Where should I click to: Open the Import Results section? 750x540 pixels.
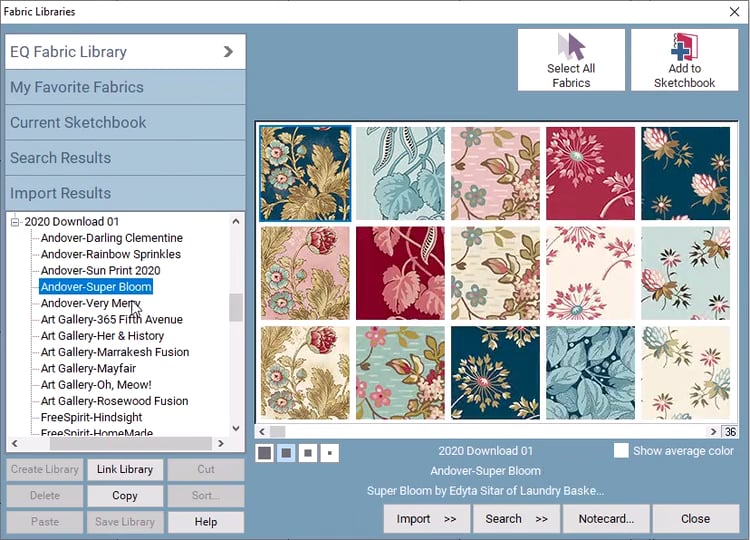125,193
